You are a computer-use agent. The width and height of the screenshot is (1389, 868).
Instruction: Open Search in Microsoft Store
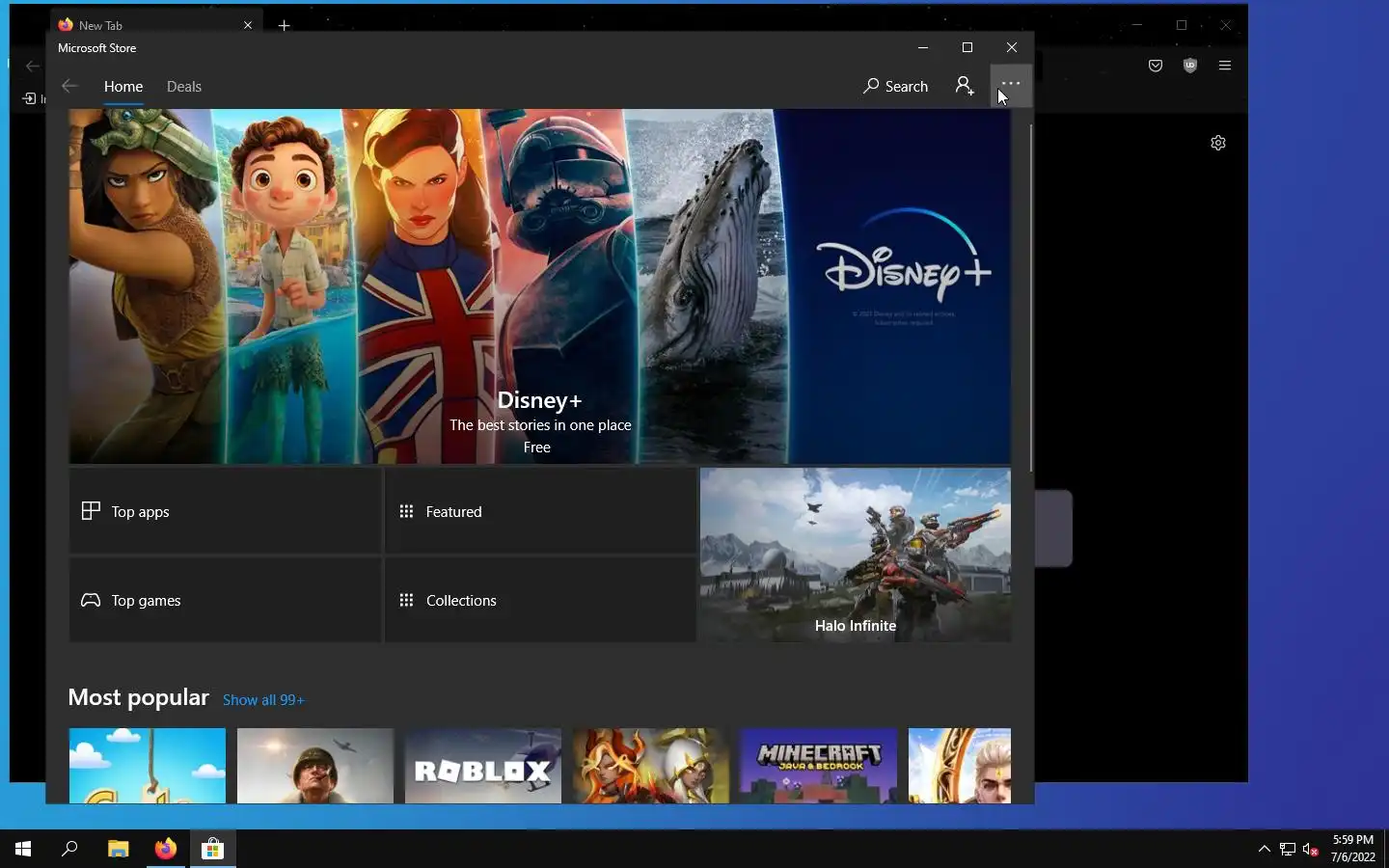[x=896, y=86]
